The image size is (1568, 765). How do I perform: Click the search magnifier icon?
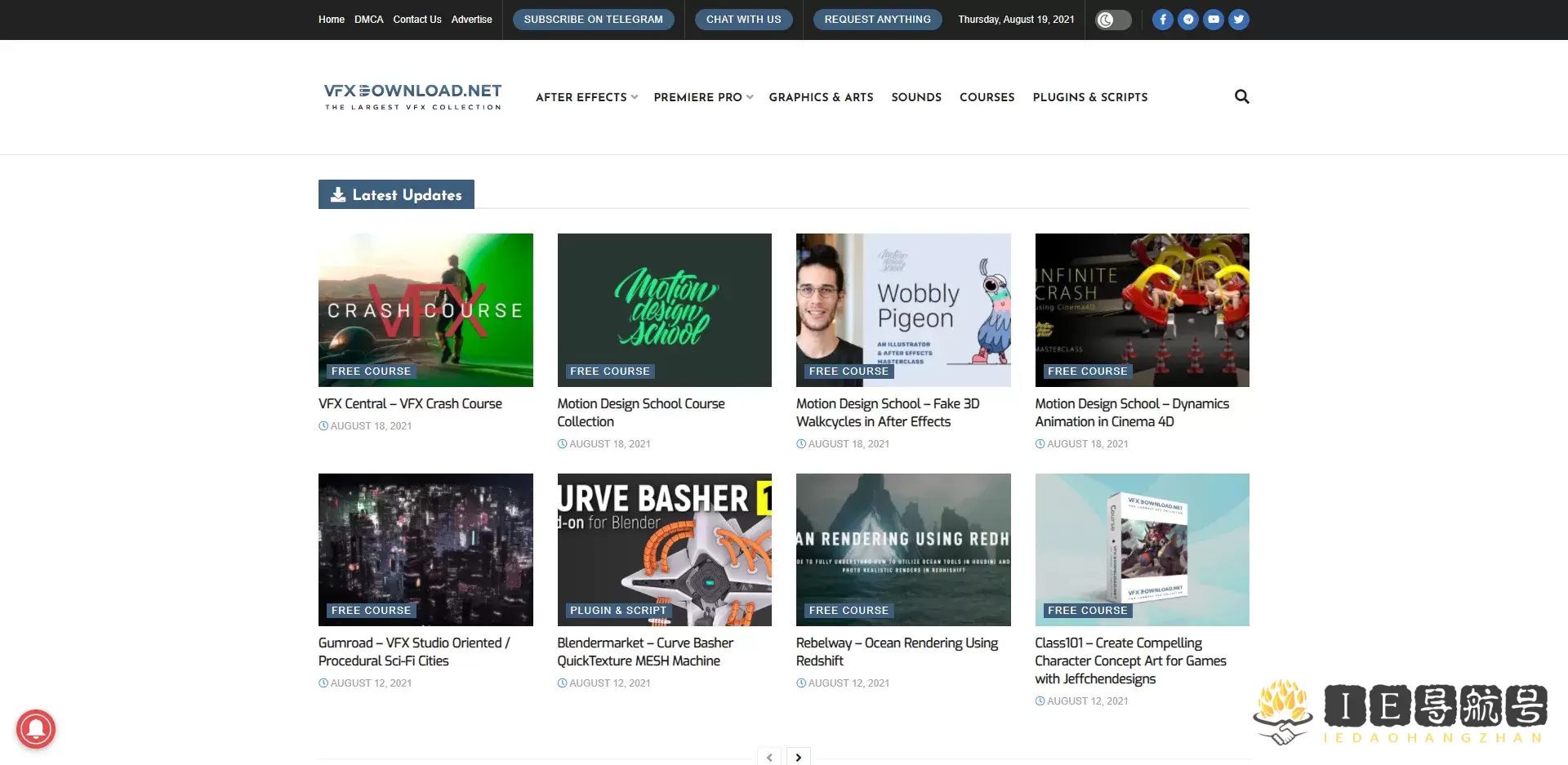click(1241, 97)
